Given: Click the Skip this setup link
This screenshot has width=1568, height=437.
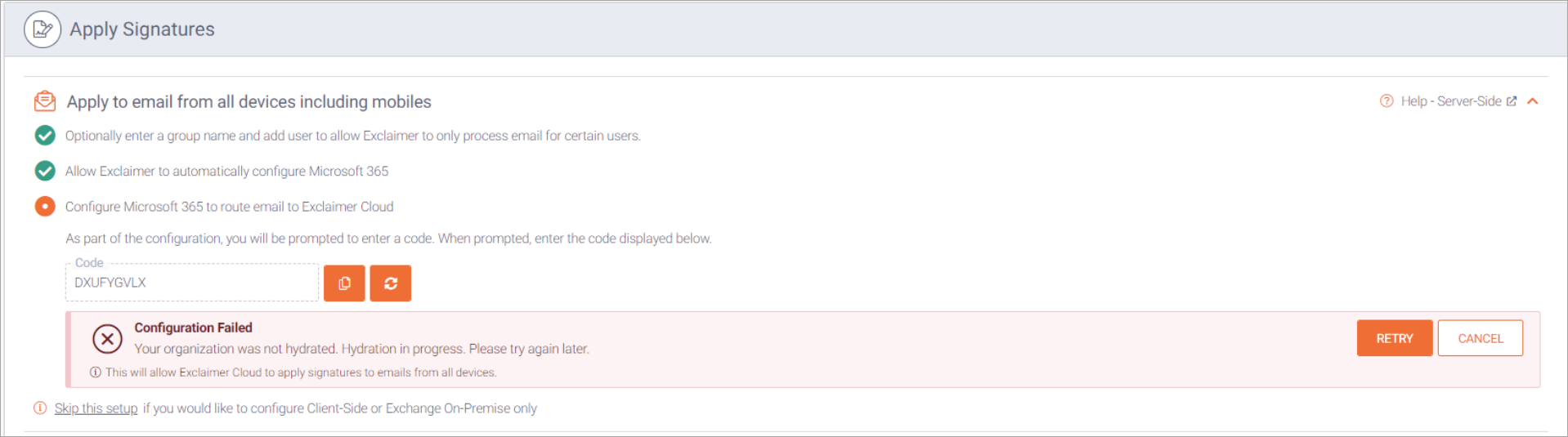Looking at the screenshot, I should point(96,408).
